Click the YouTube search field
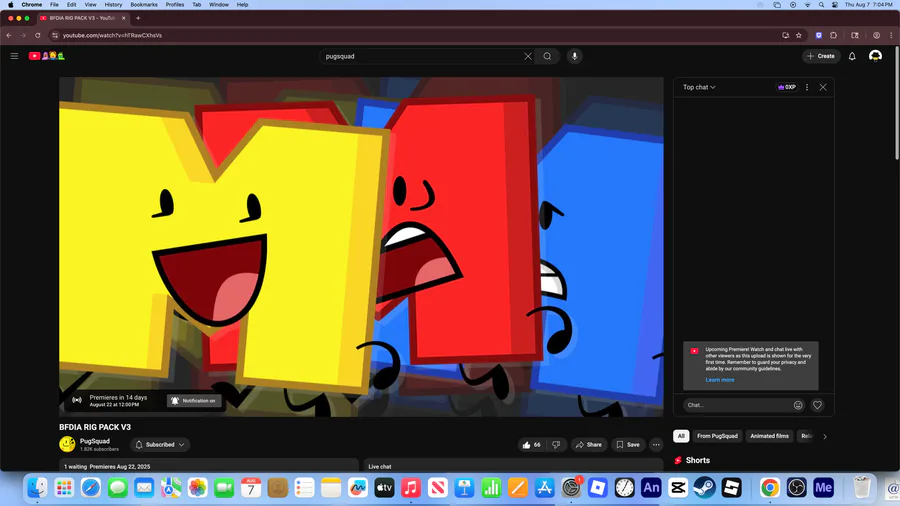Screen dimensions: 900x506 (x=422, y=56)
